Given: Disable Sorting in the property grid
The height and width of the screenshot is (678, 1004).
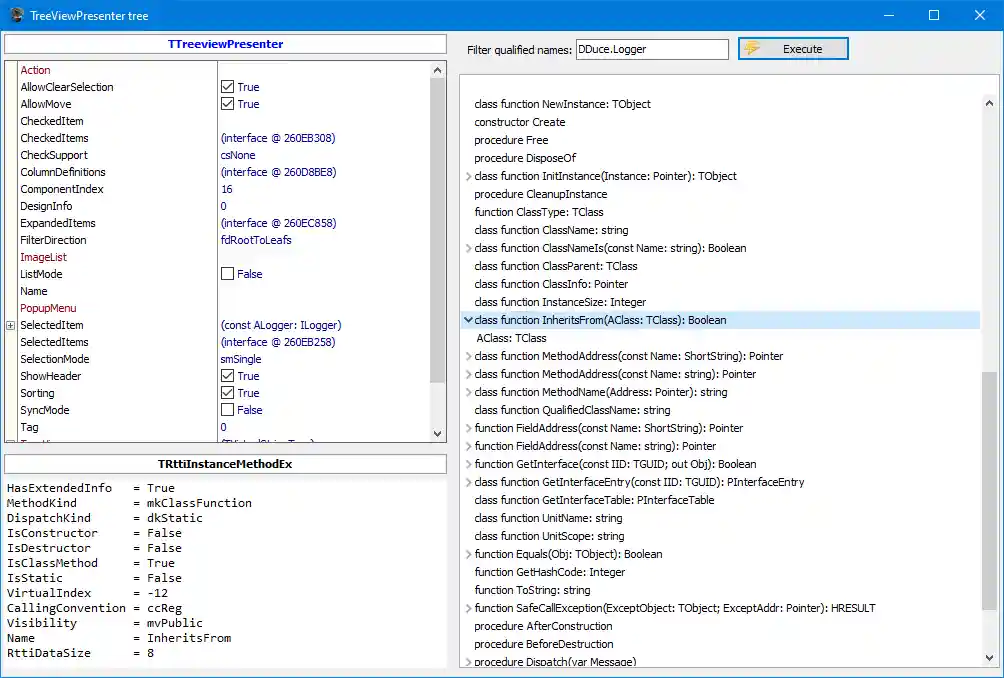Looking at the screenshot, I should pos(228,392).
